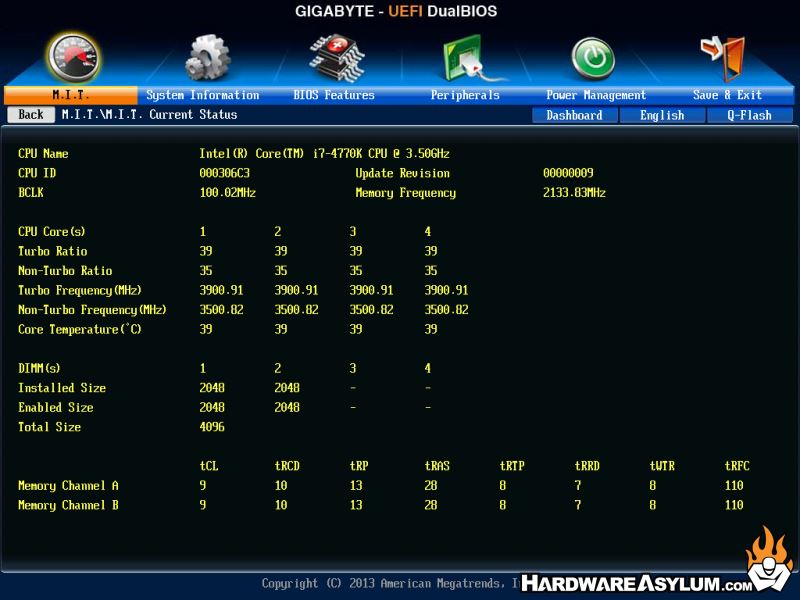This screenshot has width=800, height=600.
Task: Switch to the Peripherals tab
Action: point(465,95)
